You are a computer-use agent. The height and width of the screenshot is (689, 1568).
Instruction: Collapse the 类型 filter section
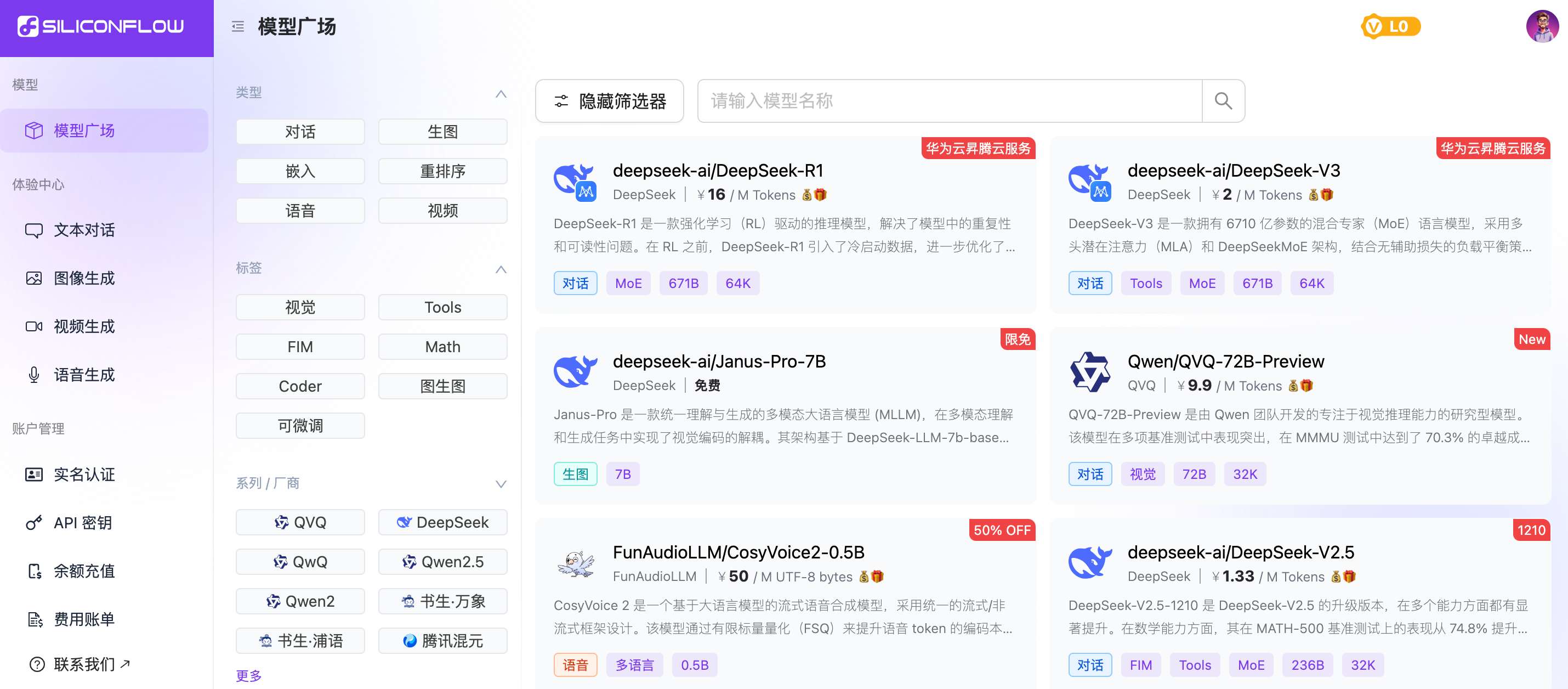(501, 94)
